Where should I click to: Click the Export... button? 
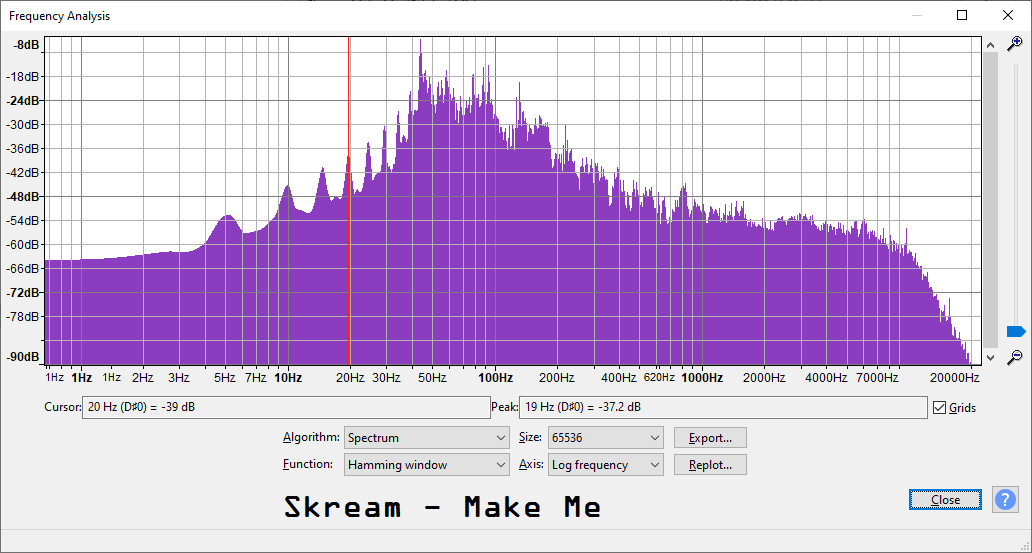point(710,438)
